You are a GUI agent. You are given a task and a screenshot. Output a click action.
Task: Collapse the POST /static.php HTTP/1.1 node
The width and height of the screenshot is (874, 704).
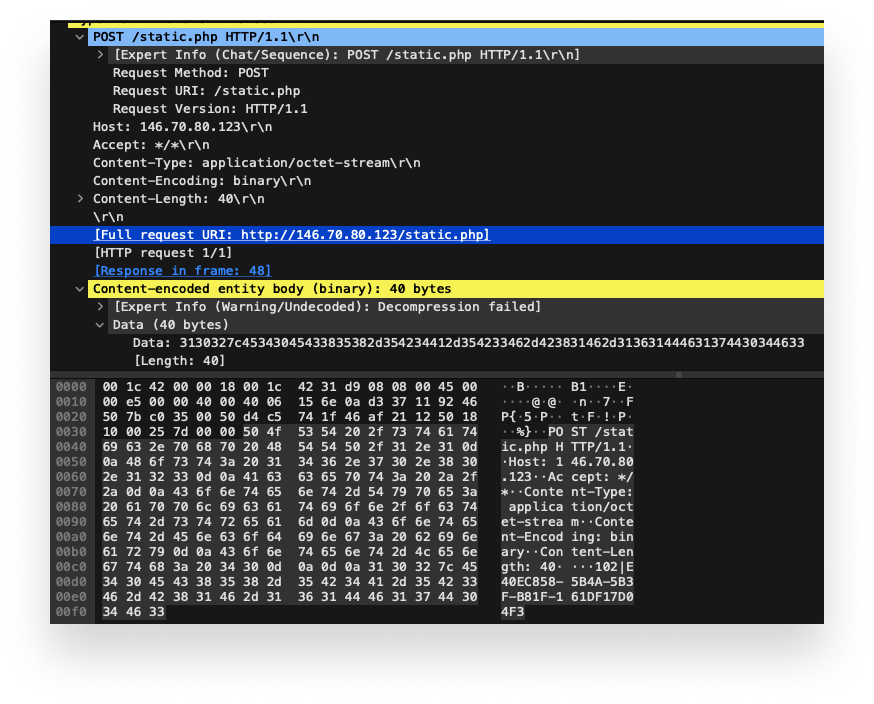(79, 36)
